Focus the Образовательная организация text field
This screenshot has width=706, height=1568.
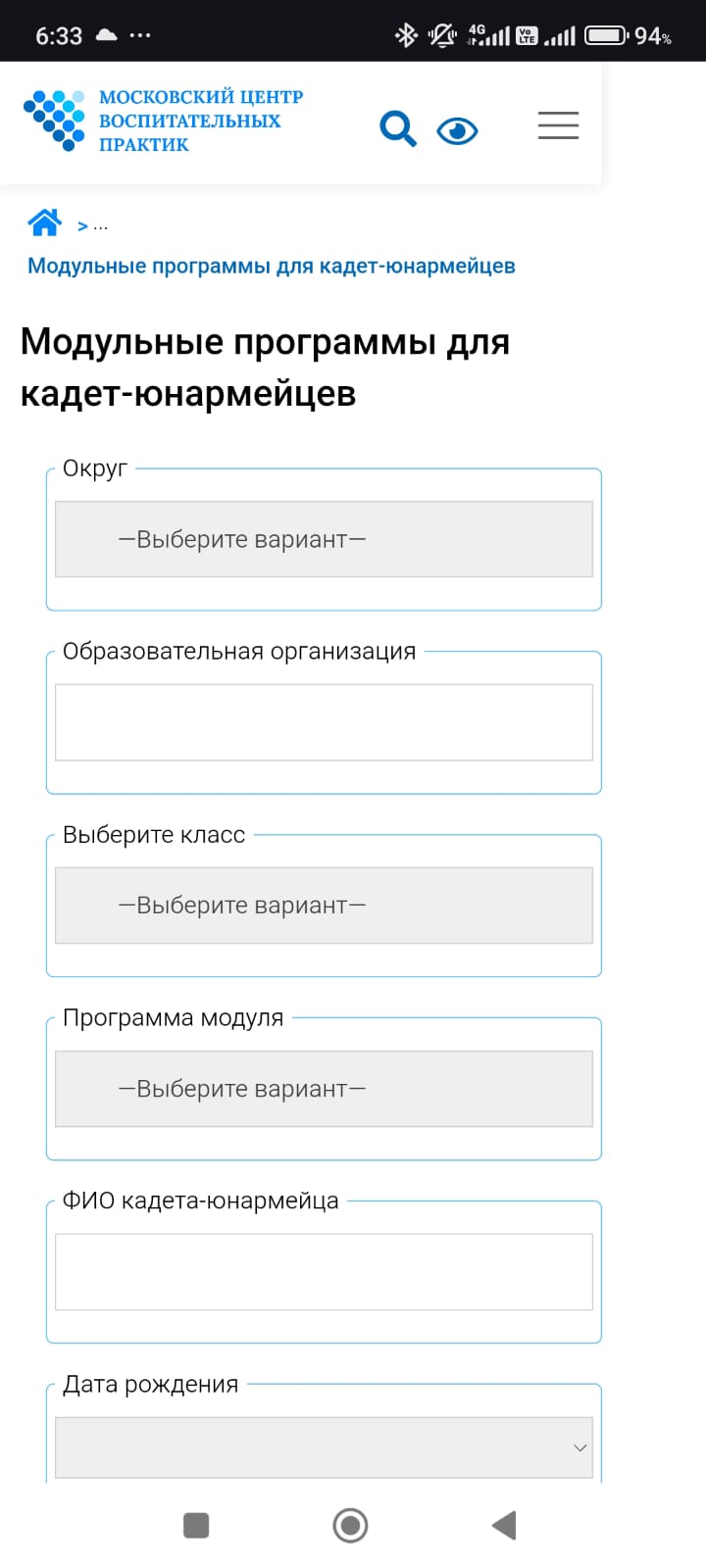click(324, 722)
